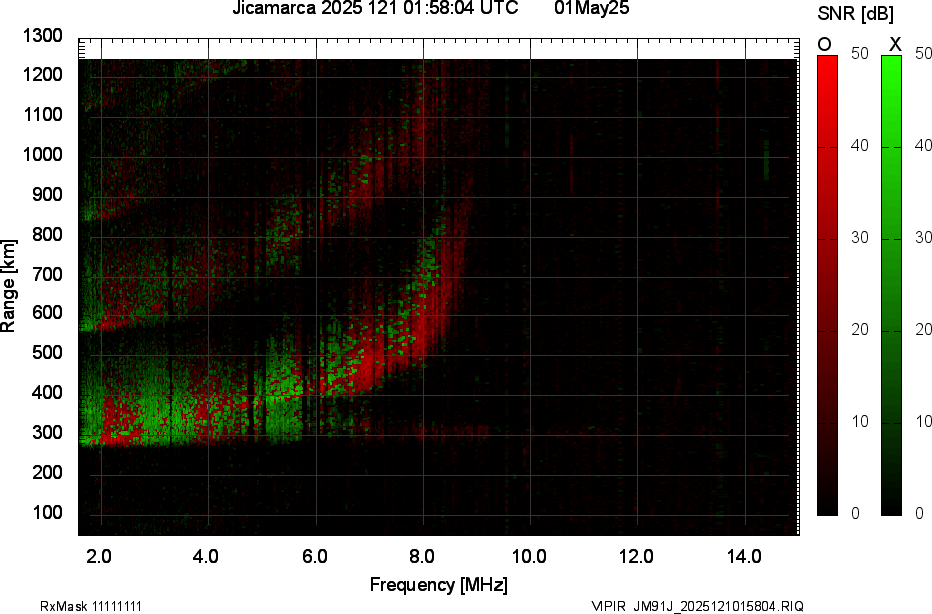This screenshot has width=932, height=614.
Task: Click the 'Frequency [MHz]' axis label
Action: point(439,584)
